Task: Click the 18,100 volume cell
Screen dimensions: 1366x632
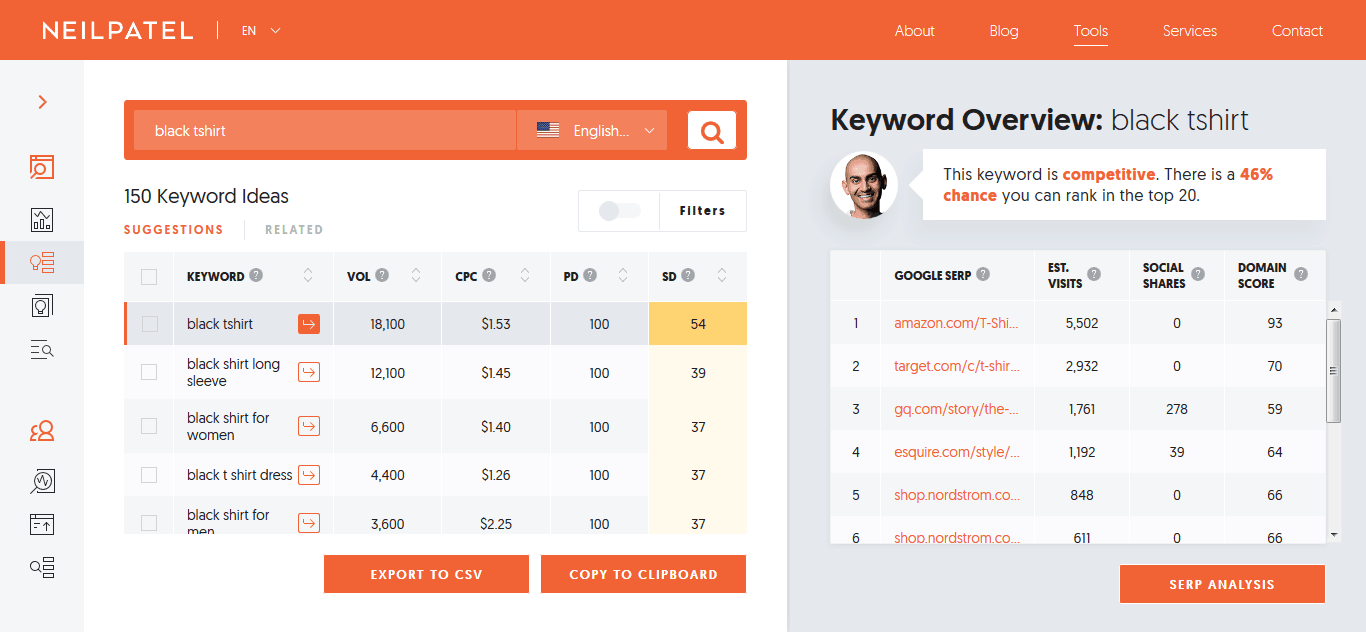Action: coord(388,324)
